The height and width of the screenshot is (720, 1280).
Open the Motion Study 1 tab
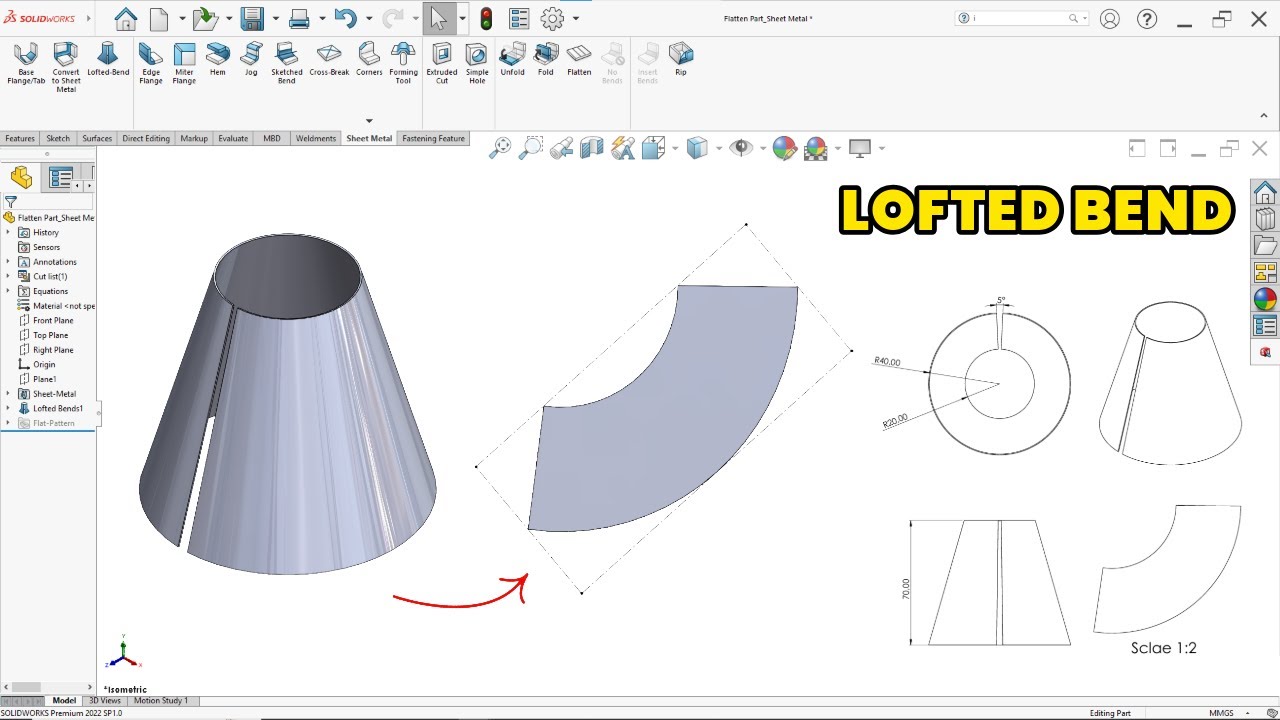pyautogui.click(x=161, y=701)
